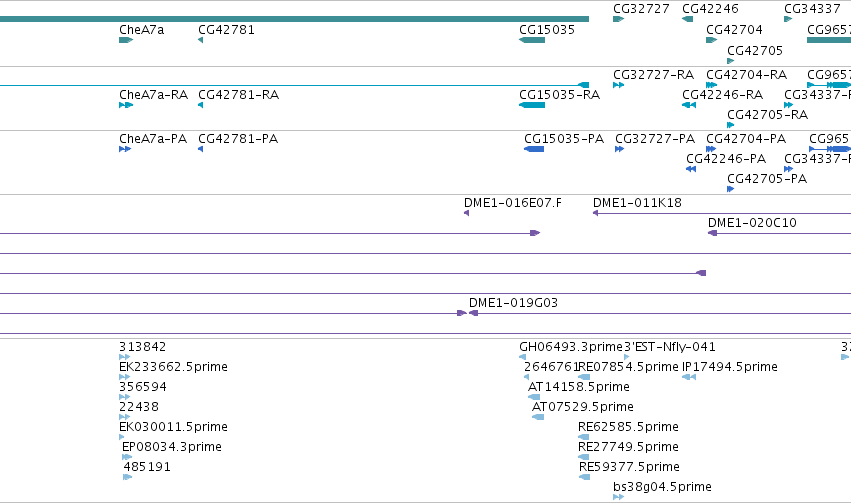Select the CG42246 gene arrow glyph

pyautogui.click(x=687, y=19)
